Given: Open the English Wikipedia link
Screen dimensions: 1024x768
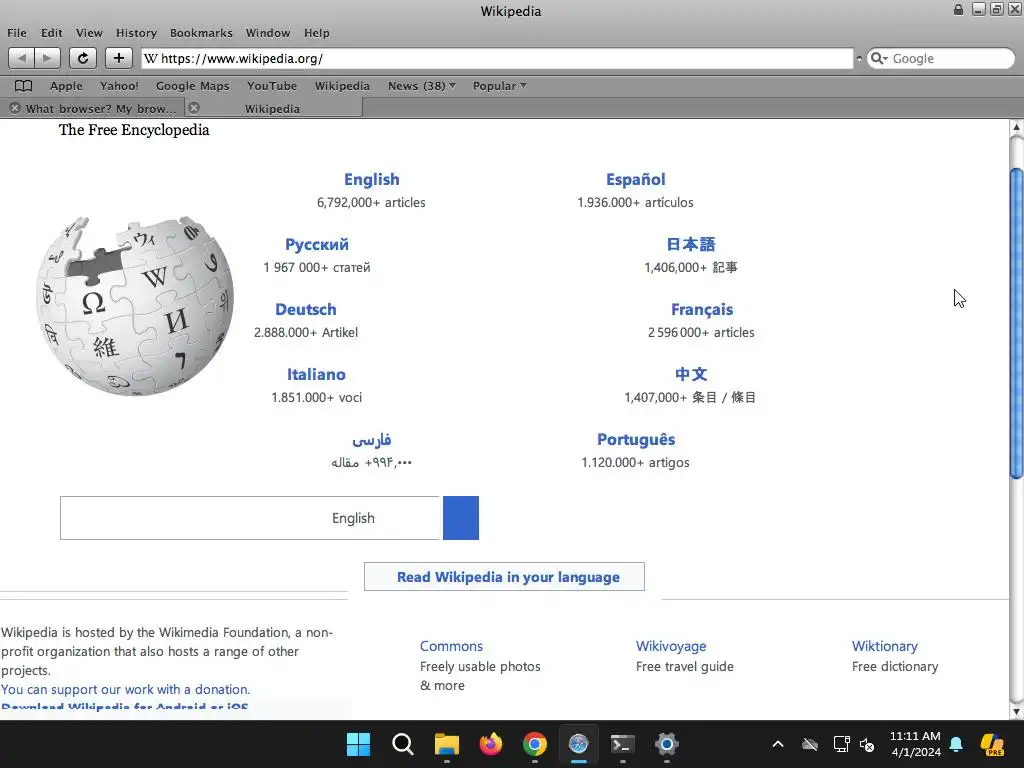Looking at the screenshot, I should pyautogui.click(x=372, y=179).
